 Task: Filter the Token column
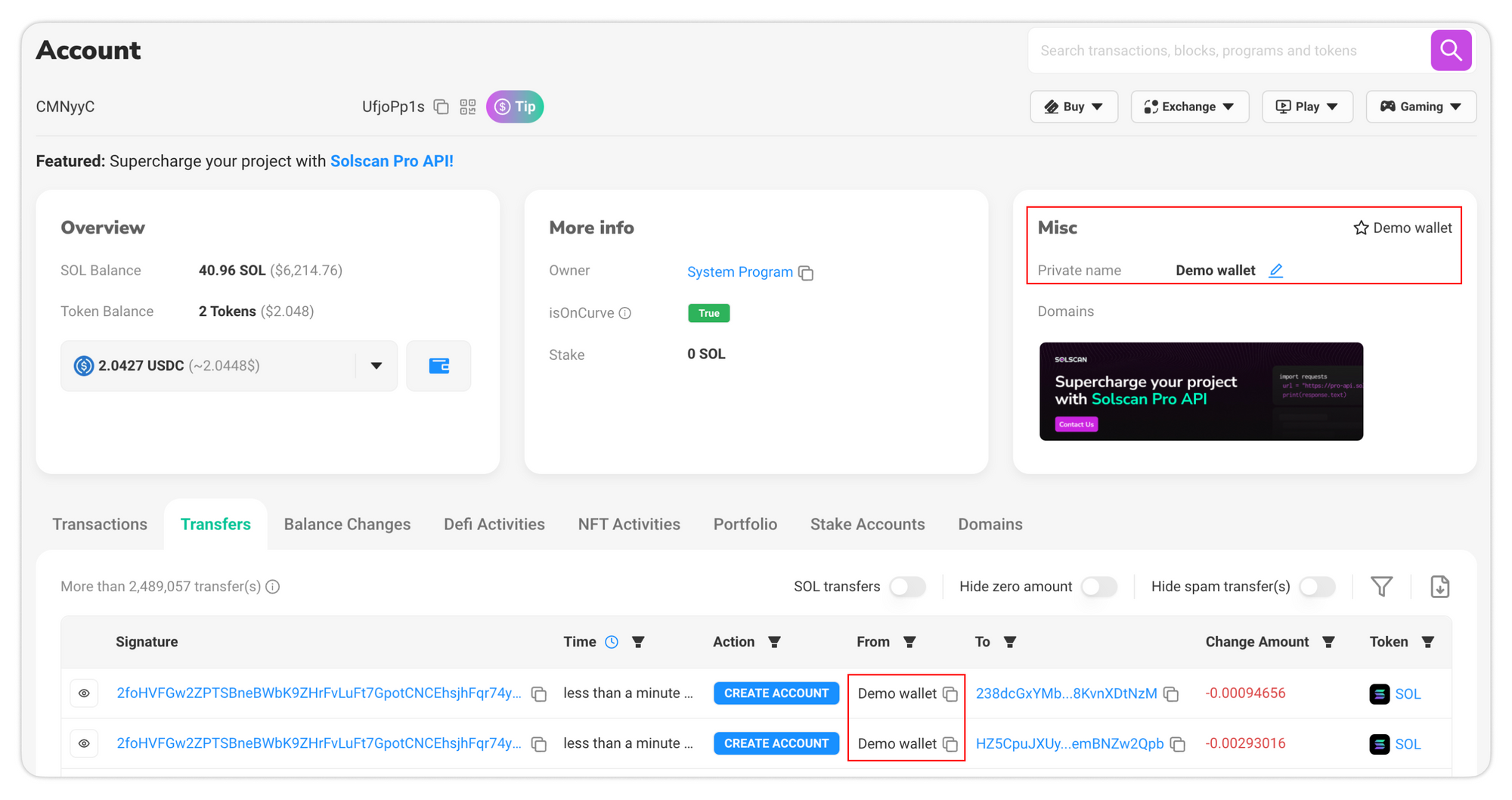pyautogui.click(x=1427, y=642)
